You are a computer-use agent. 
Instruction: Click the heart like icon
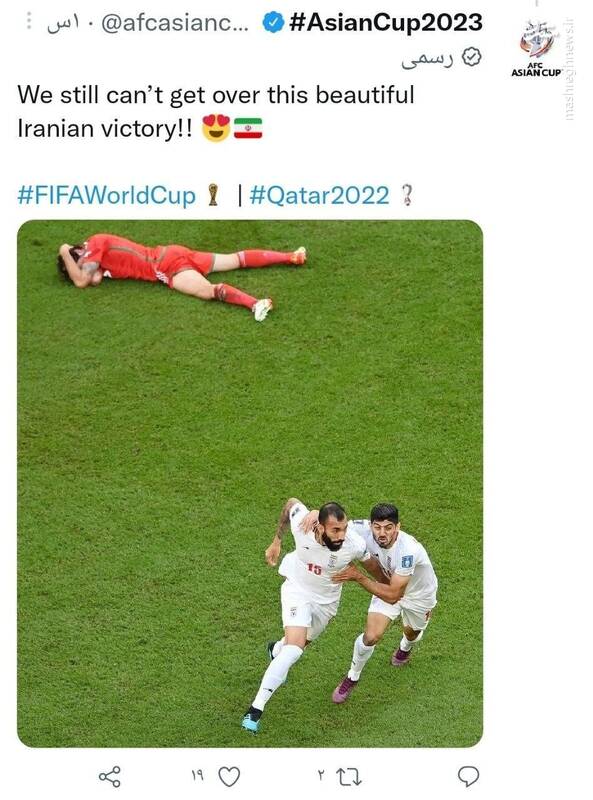pos(229,777)
